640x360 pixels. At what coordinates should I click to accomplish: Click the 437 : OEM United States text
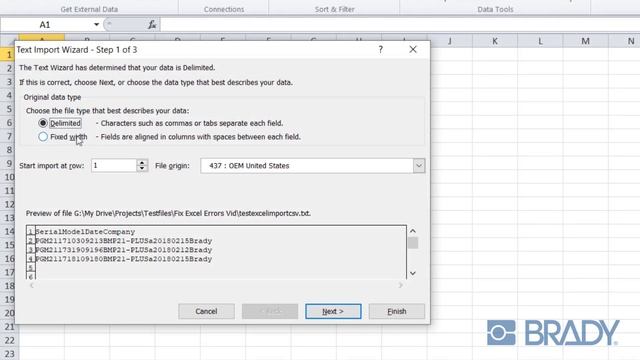point(249,166)
